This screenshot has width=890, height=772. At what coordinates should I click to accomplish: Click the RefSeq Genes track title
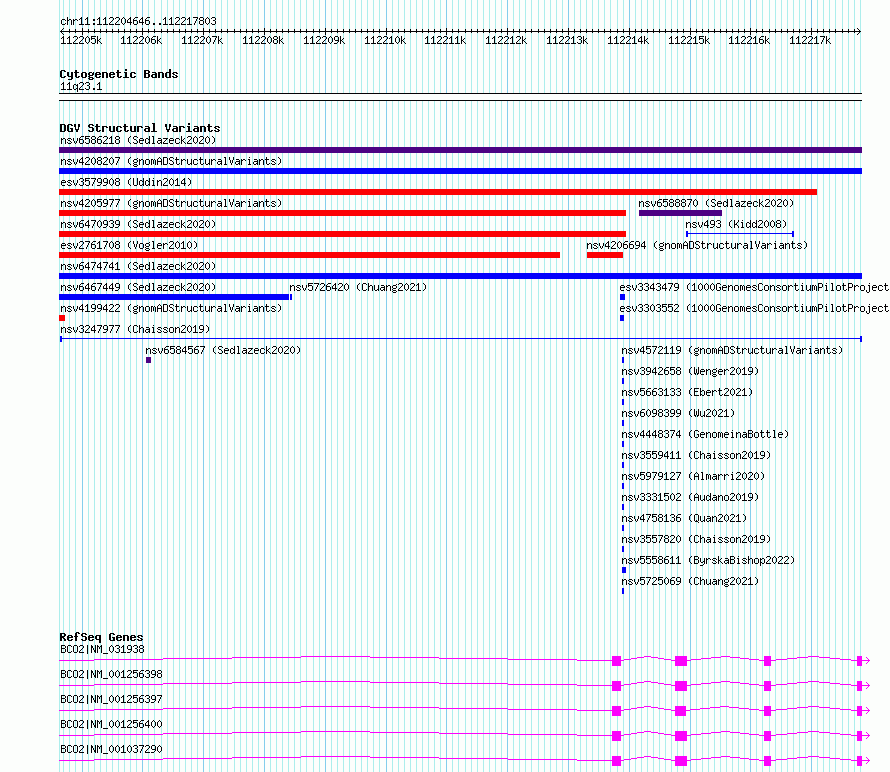click(101, 637)
